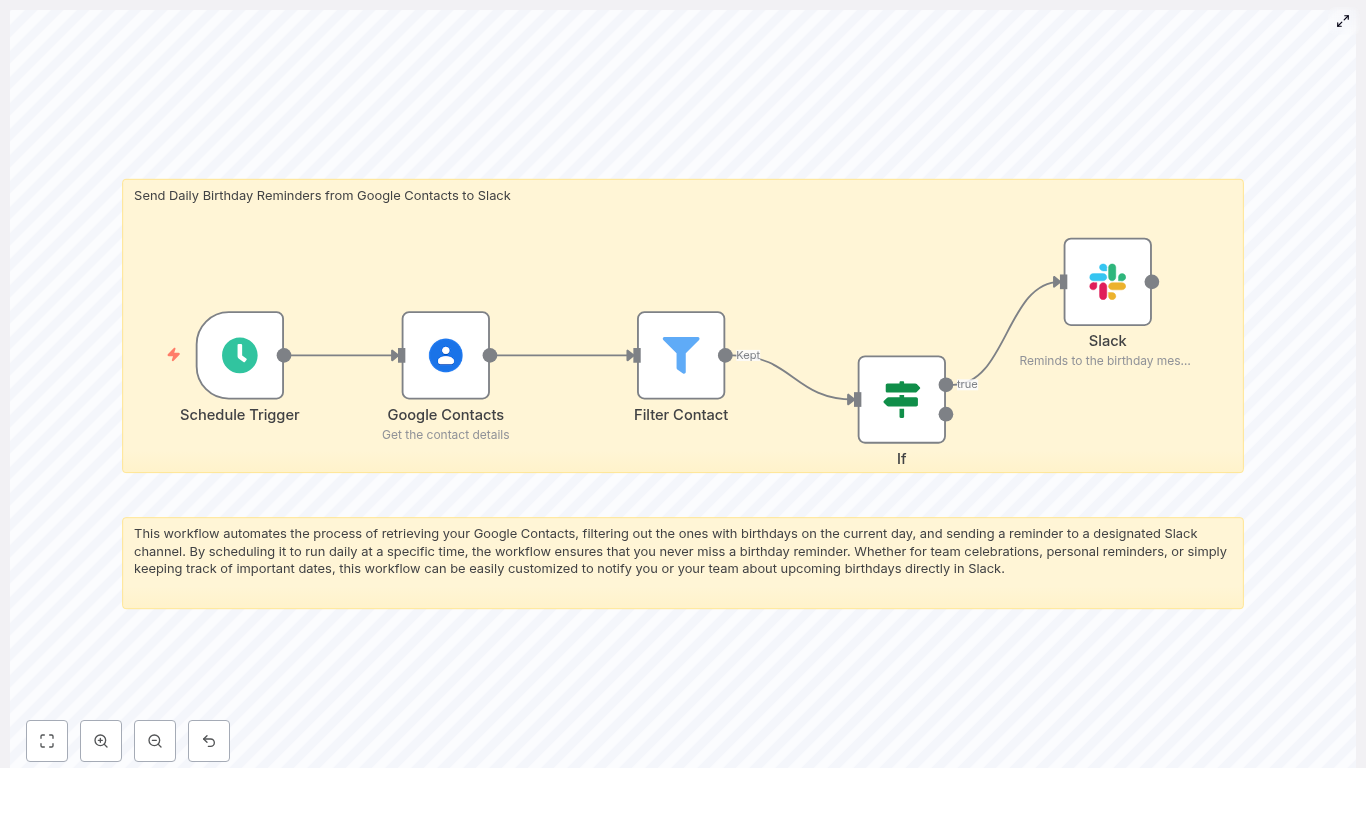Click the Slack birthday message subtitle

[1104, 360]
